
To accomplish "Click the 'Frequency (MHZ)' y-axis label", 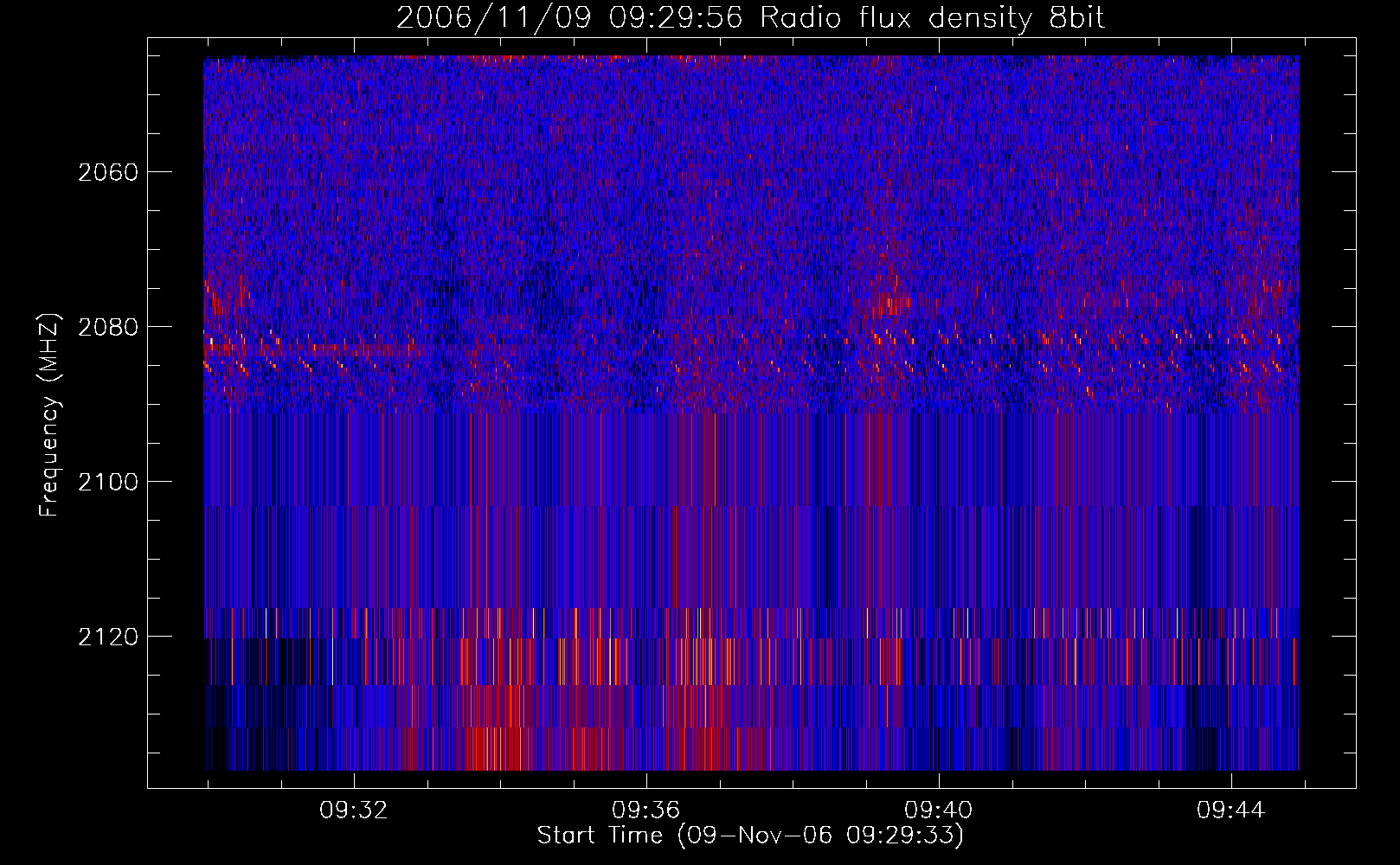I will pos(50,414).
